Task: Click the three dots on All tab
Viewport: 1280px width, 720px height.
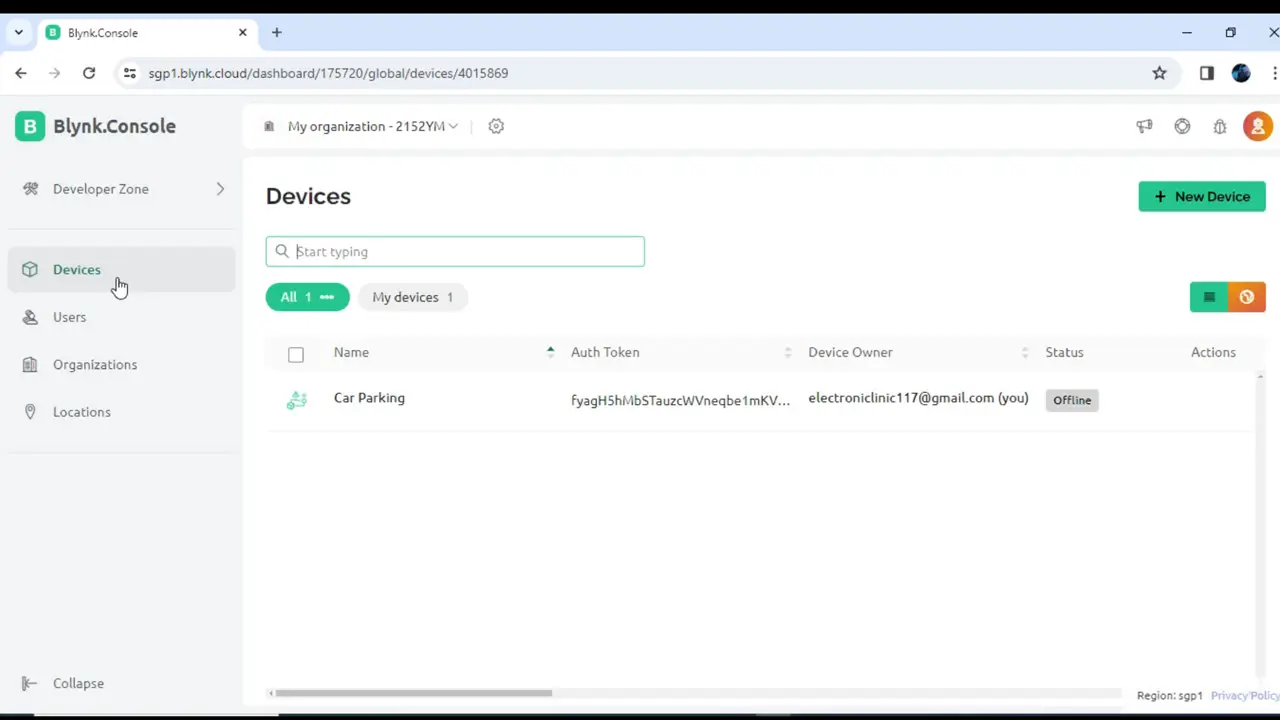Action: point(327,297)
